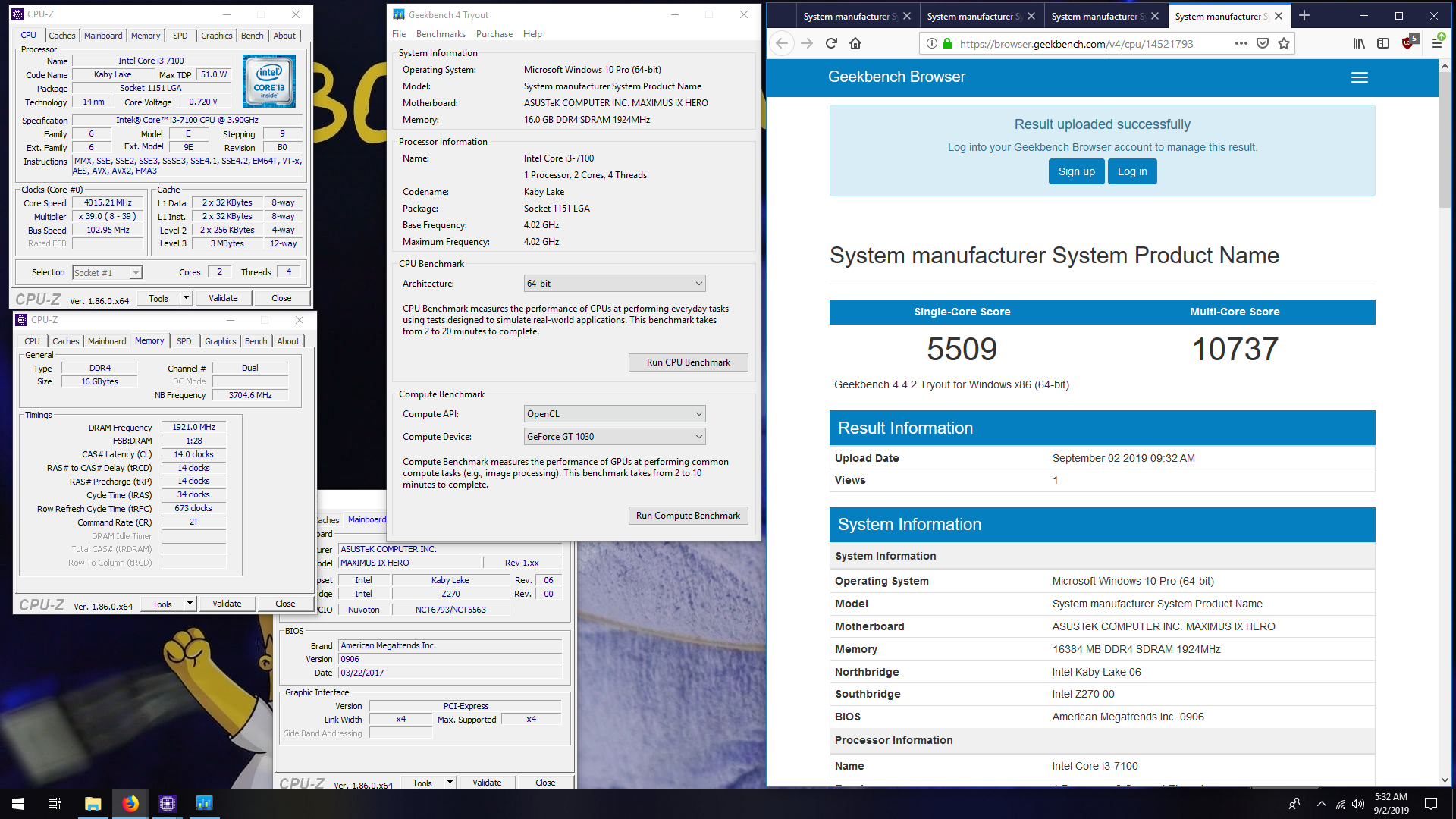Select SPD tab in Memory CPU-Z window

[184, 341]
